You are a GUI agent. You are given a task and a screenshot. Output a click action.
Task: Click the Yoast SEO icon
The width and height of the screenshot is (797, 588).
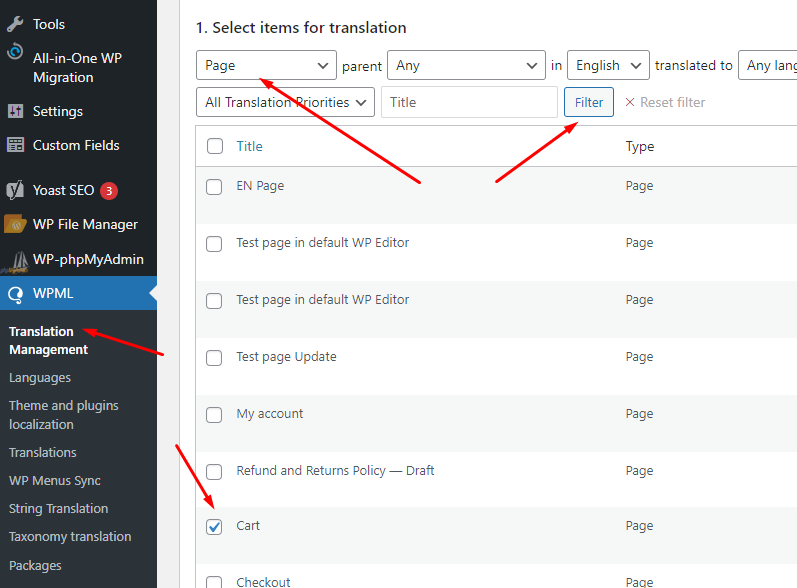(x=15, y=190)
